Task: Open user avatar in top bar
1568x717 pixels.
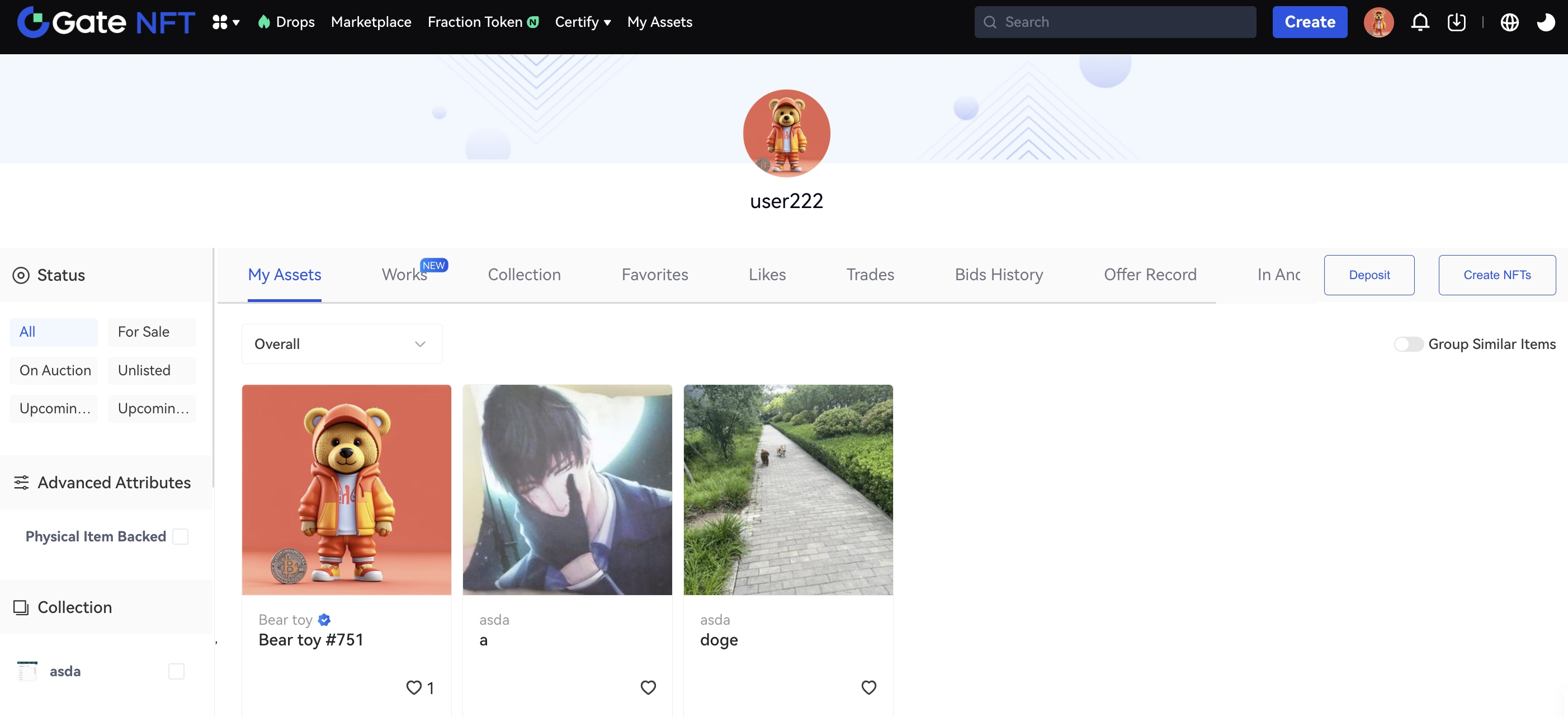Action: click(x=1378, y=22)
